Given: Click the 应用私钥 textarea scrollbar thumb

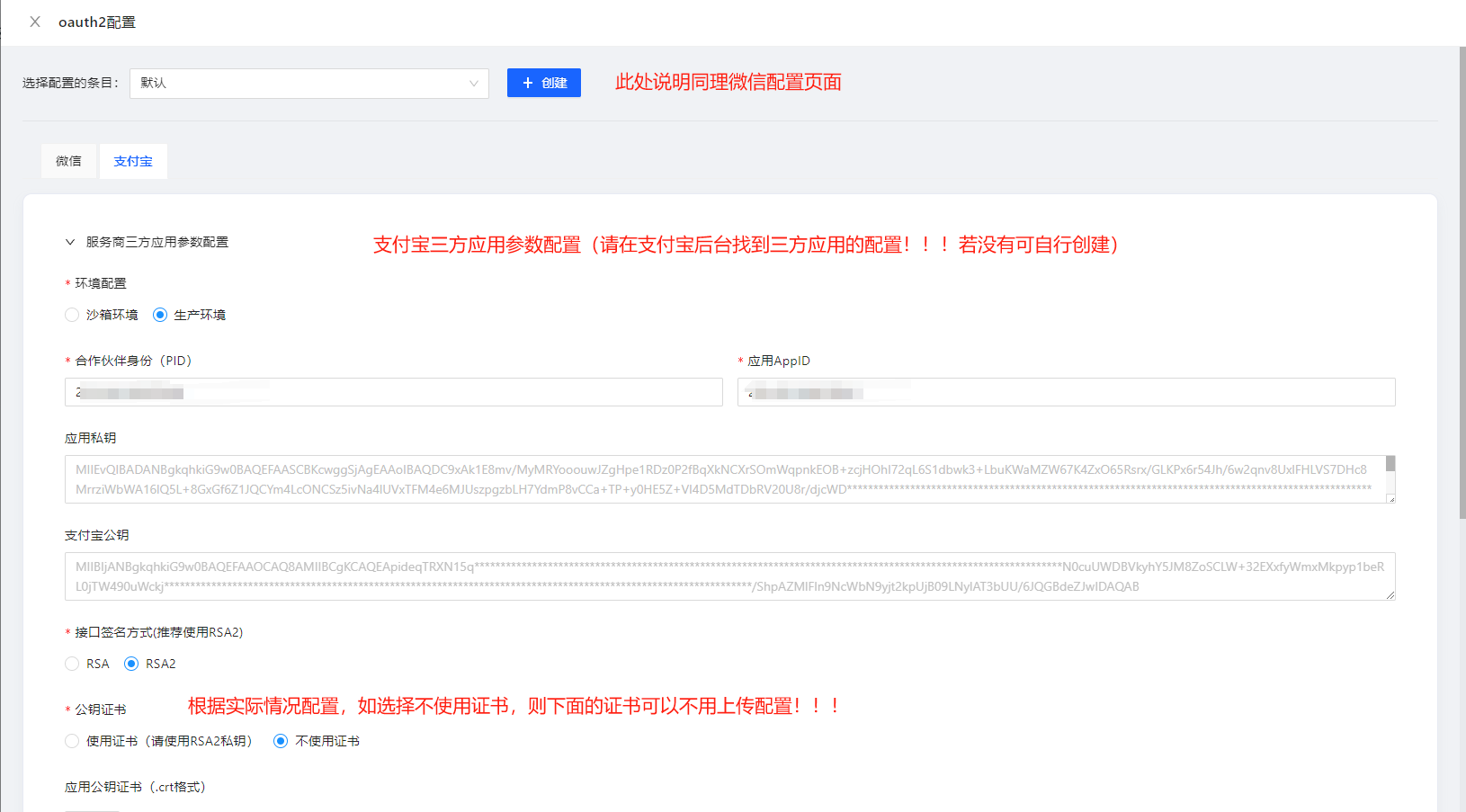Looking at the screenshot, I should [1390, 464].
